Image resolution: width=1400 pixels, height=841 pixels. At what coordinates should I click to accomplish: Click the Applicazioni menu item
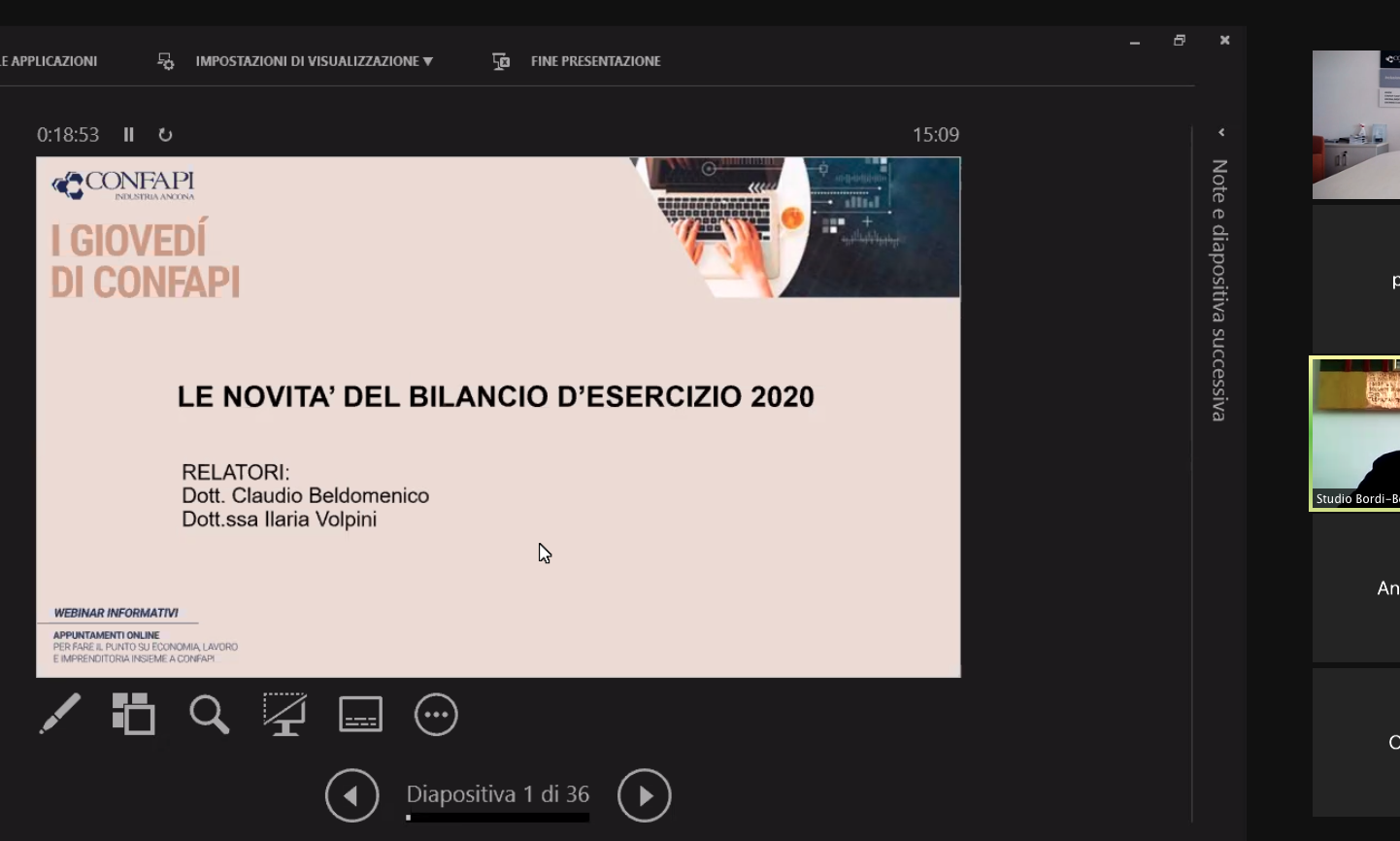[49, 61]
